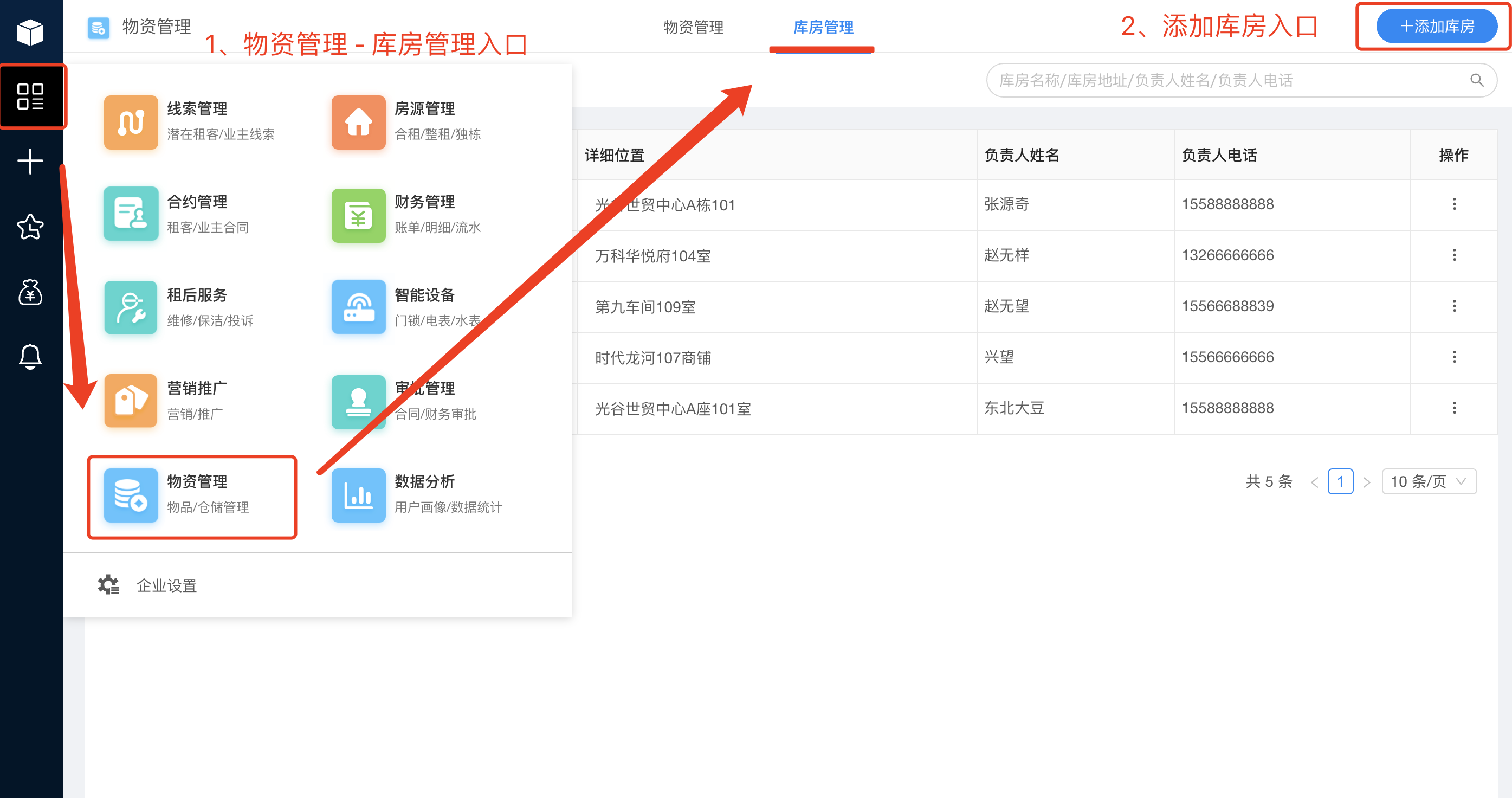Switch to the 库房管理 tab
The width and height of the screenshot is (1512, 798).
[823, 27]
